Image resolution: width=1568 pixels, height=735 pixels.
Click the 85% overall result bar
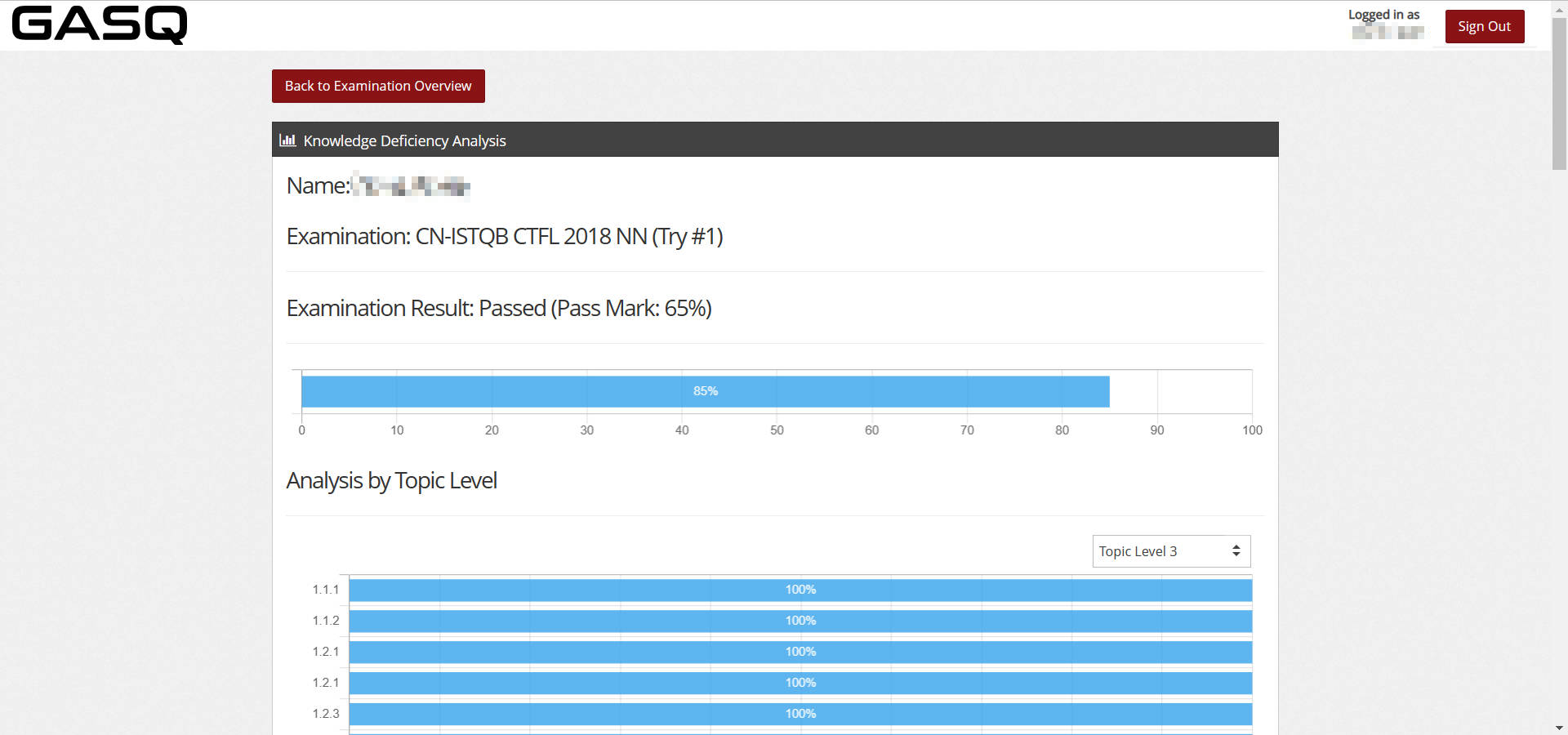(x=705, y=391)
